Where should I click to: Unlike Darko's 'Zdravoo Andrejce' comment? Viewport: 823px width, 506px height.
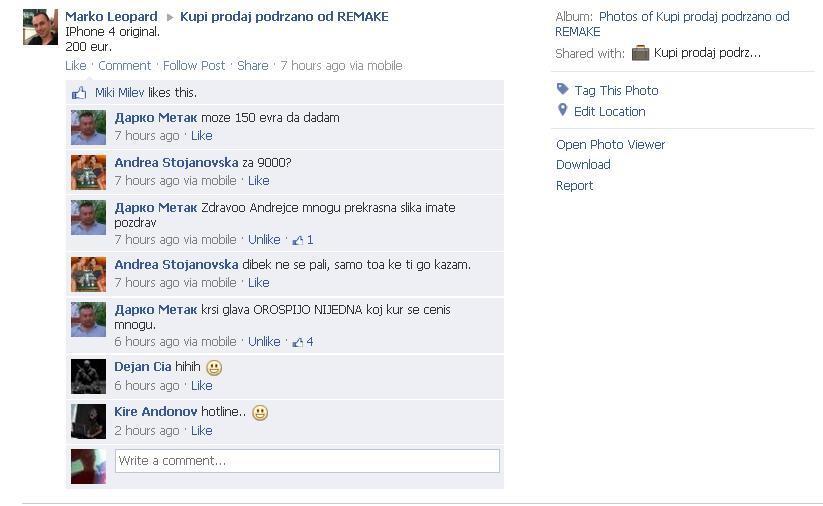click(x=264, y=240)
